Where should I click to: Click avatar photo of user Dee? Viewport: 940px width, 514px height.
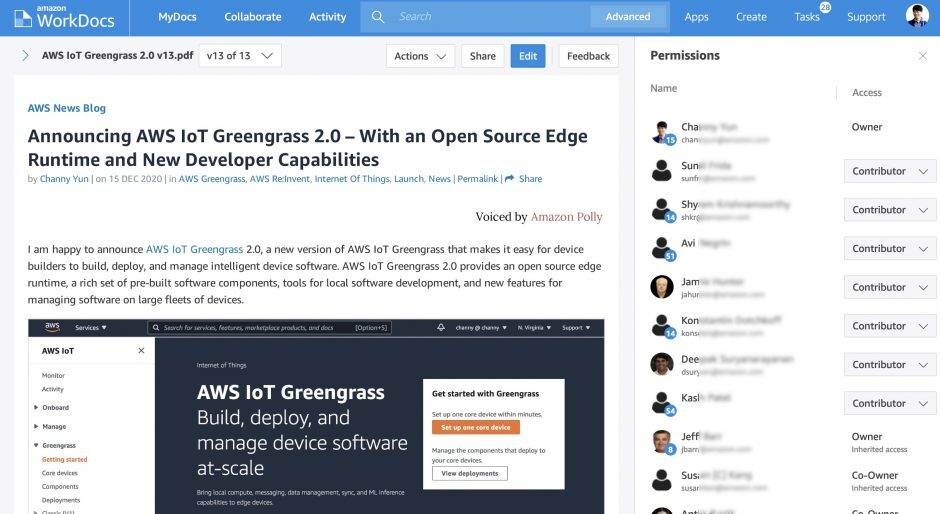point(662,364)
